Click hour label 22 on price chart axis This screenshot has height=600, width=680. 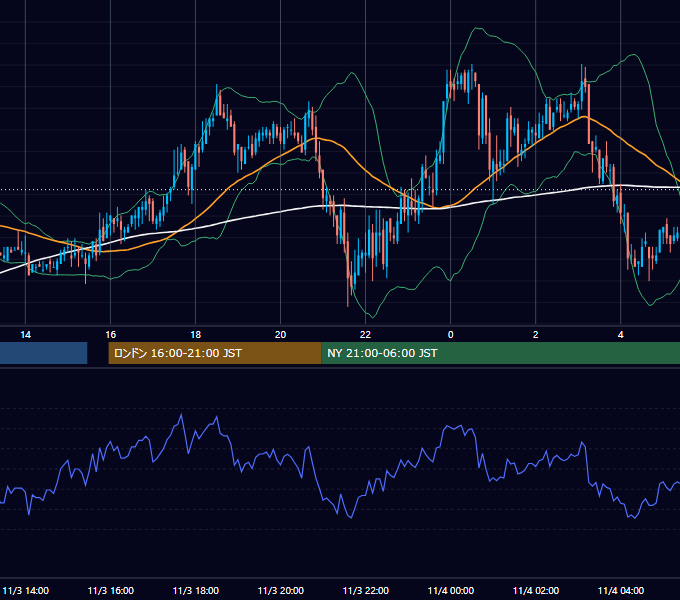pos(366,334)
